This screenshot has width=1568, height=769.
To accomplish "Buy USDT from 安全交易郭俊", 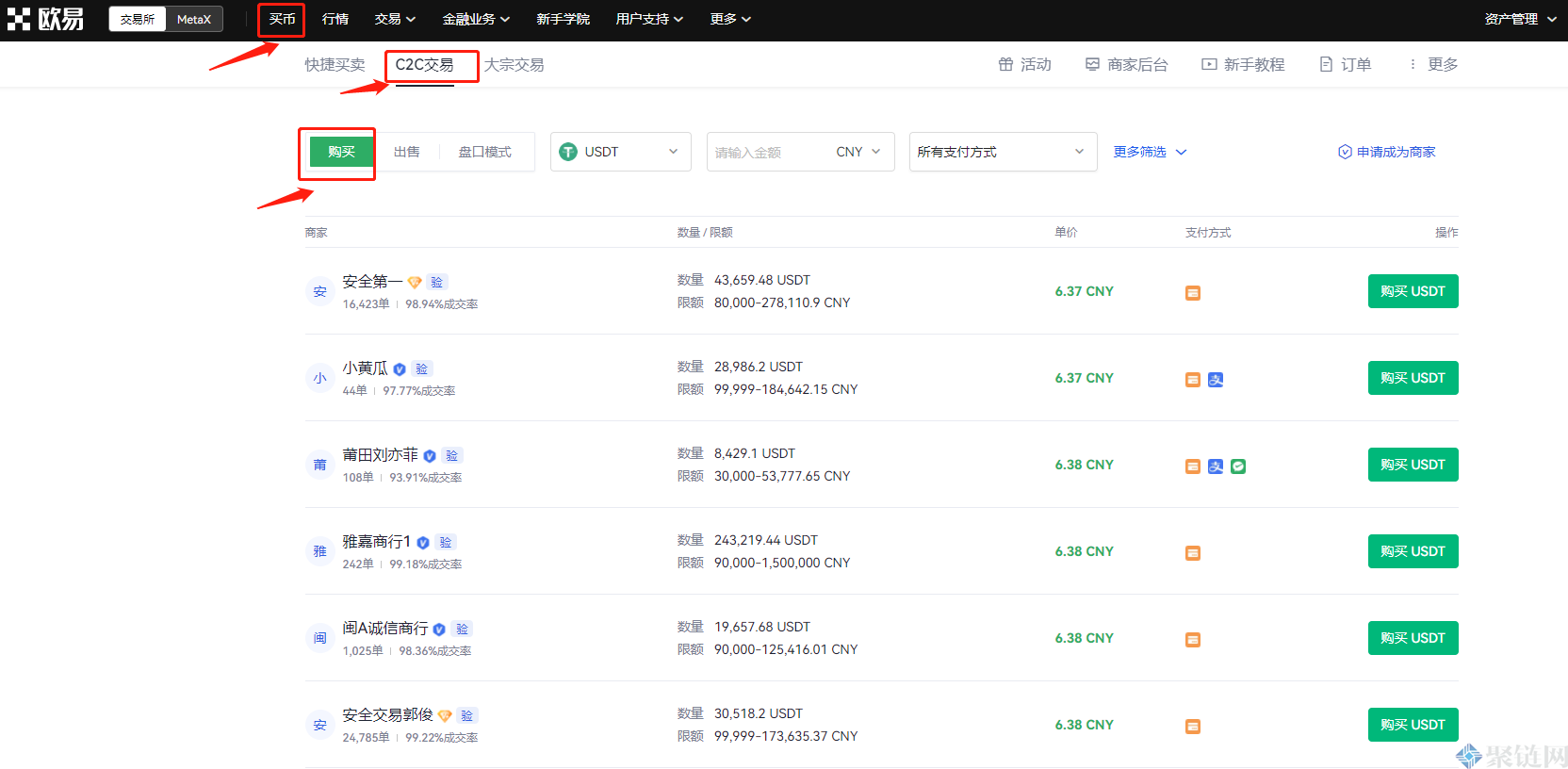I will coord(1413,725).
